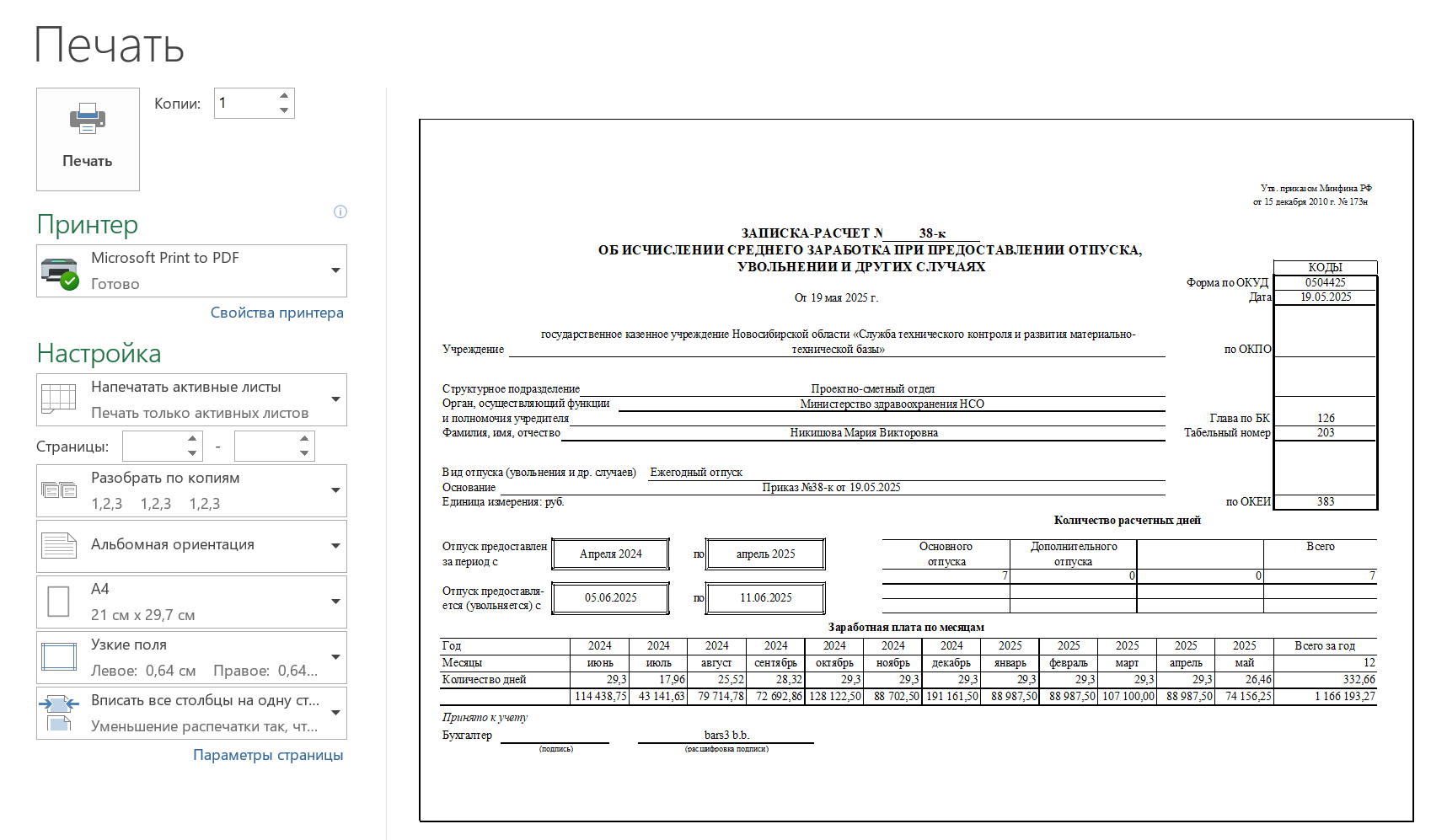The height and width of the screenshot is (840, 1431).
Task: Open Параметры страницы link
Action: 268,755
